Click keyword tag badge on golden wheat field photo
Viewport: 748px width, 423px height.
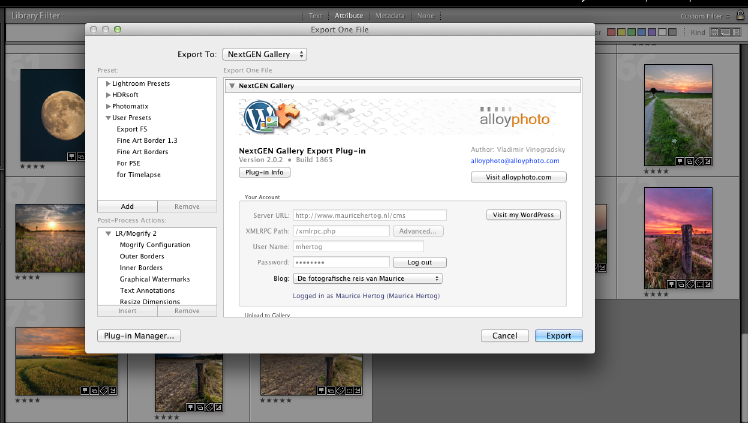(x=103, y=391)
